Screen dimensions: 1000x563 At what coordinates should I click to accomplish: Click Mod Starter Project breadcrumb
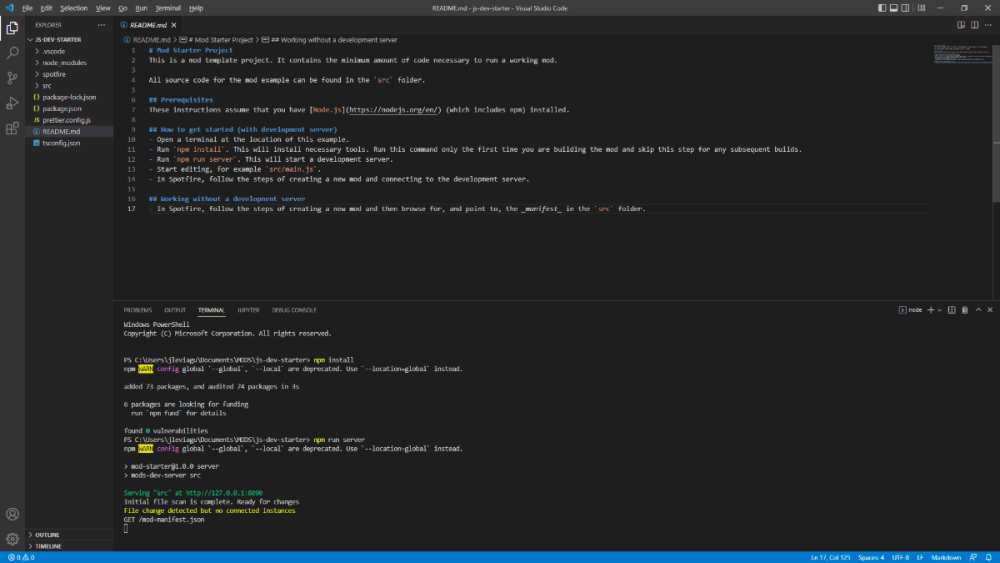click(217, 40)
